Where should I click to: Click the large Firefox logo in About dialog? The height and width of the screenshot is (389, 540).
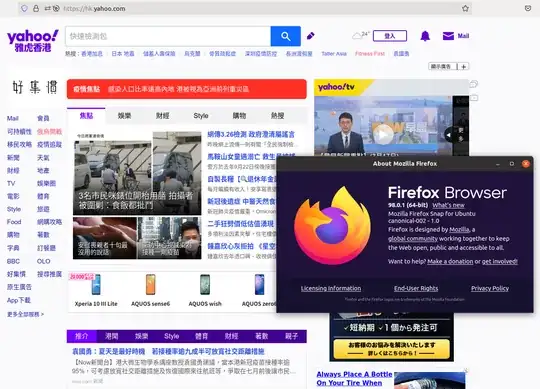[x=333, y=226]
